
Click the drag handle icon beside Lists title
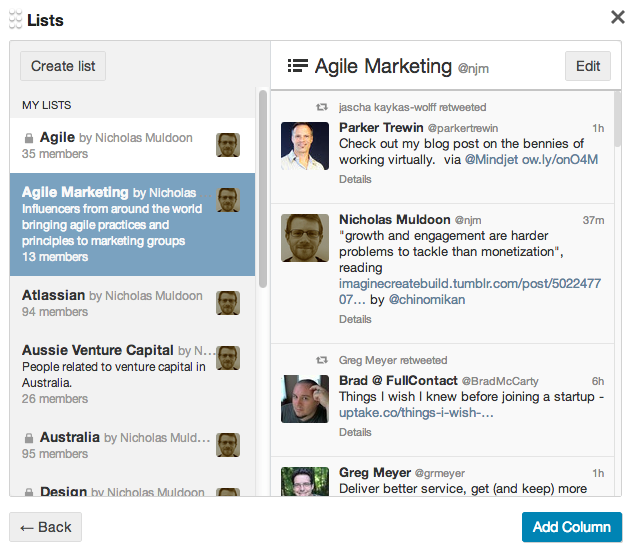pos(15,18)
